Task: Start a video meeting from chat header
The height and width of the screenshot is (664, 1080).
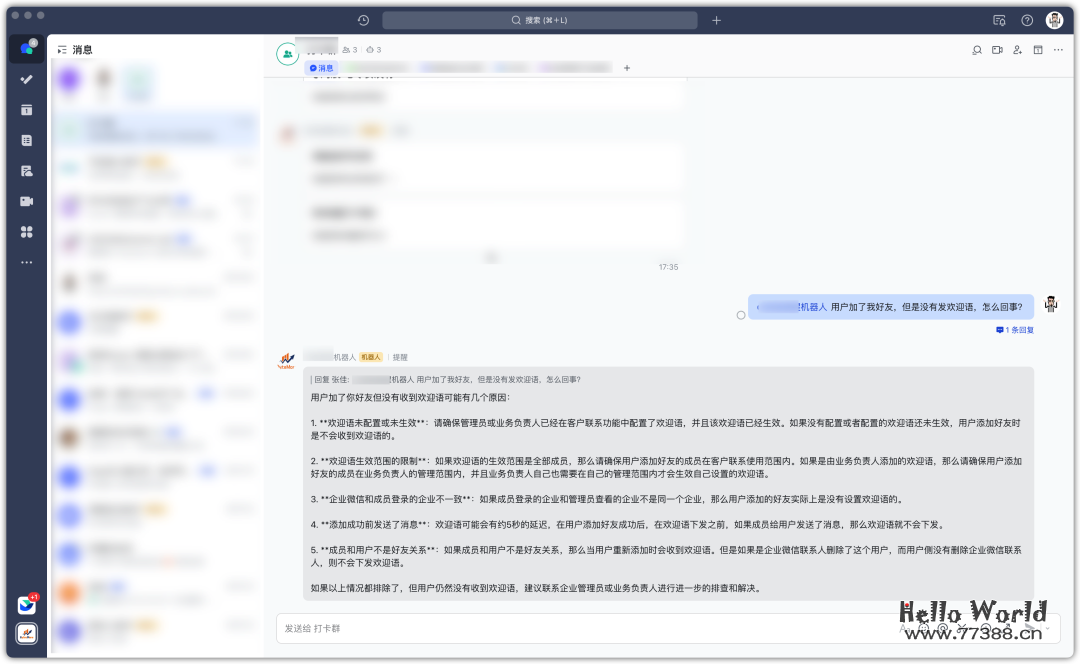Action: [997, 50]
